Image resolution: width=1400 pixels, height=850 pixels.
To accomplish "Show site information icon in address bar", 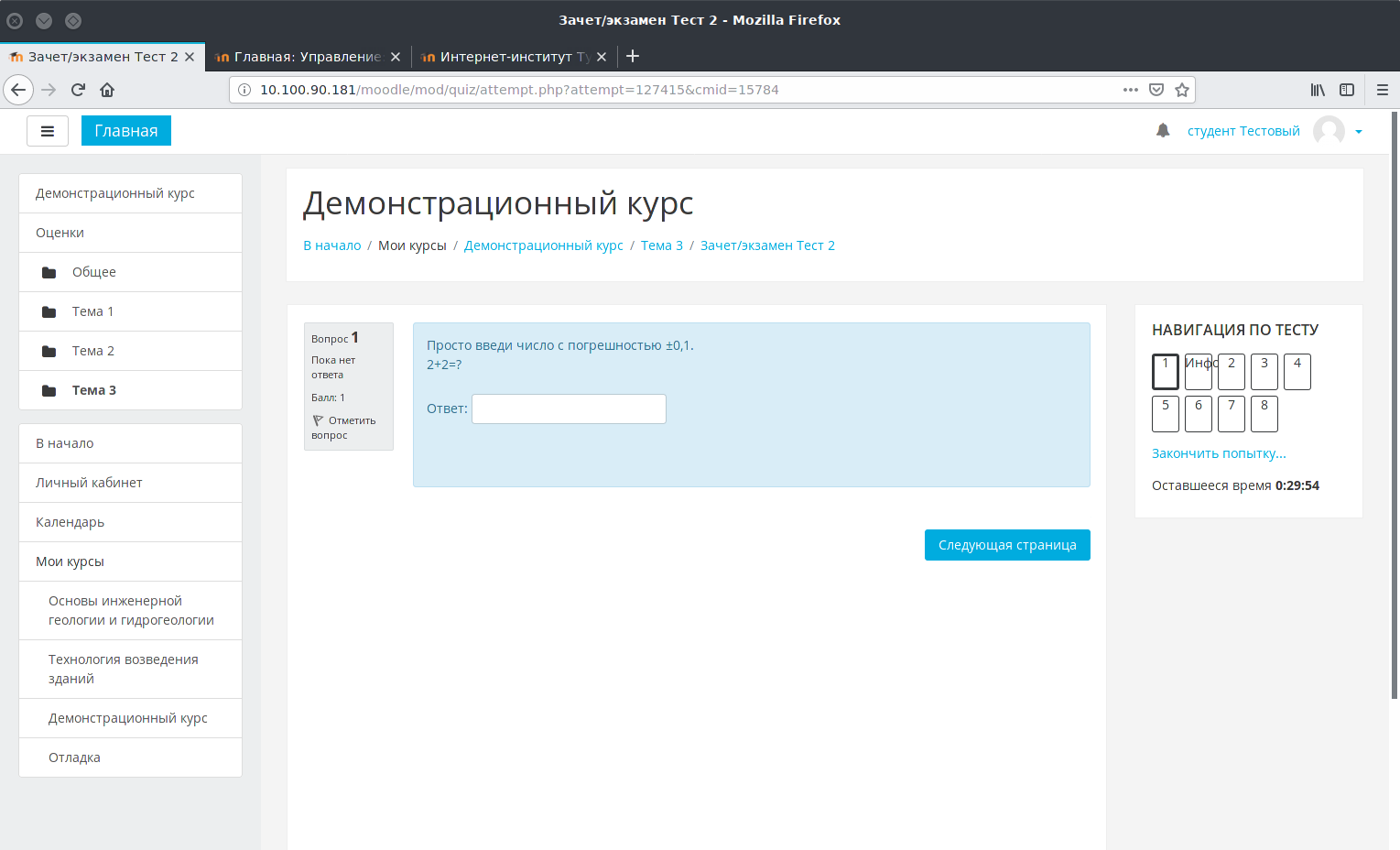I will [x=244, y=90].
